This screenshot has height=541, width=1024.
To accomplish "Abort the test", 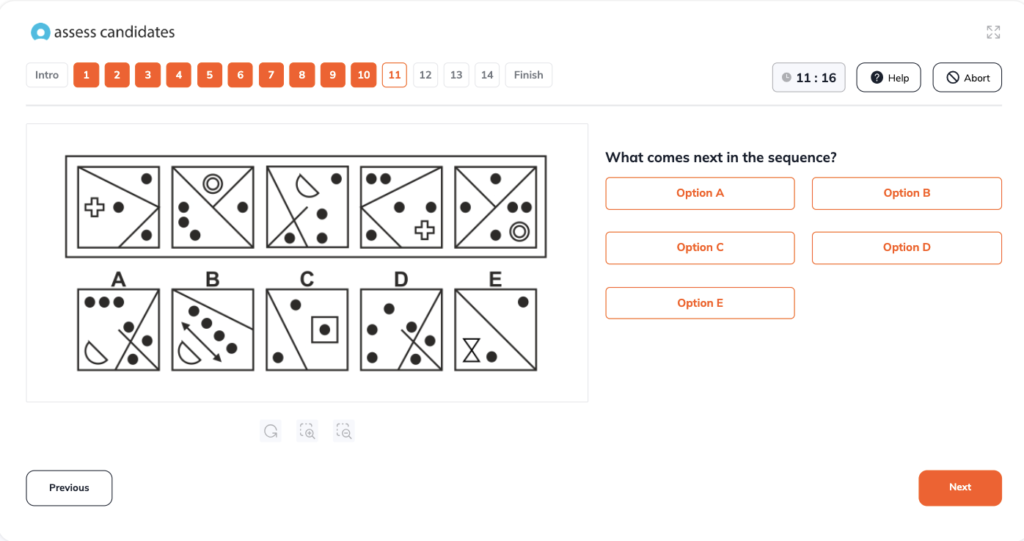I will [967, 78].
